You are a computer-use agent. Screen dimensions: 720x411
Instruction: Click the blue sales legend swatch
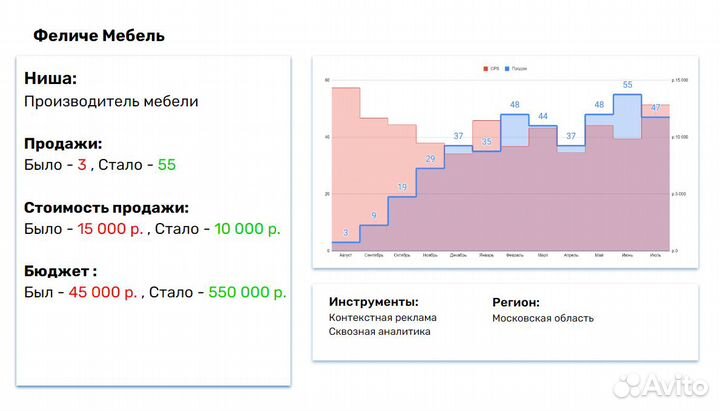pos(508,68)
